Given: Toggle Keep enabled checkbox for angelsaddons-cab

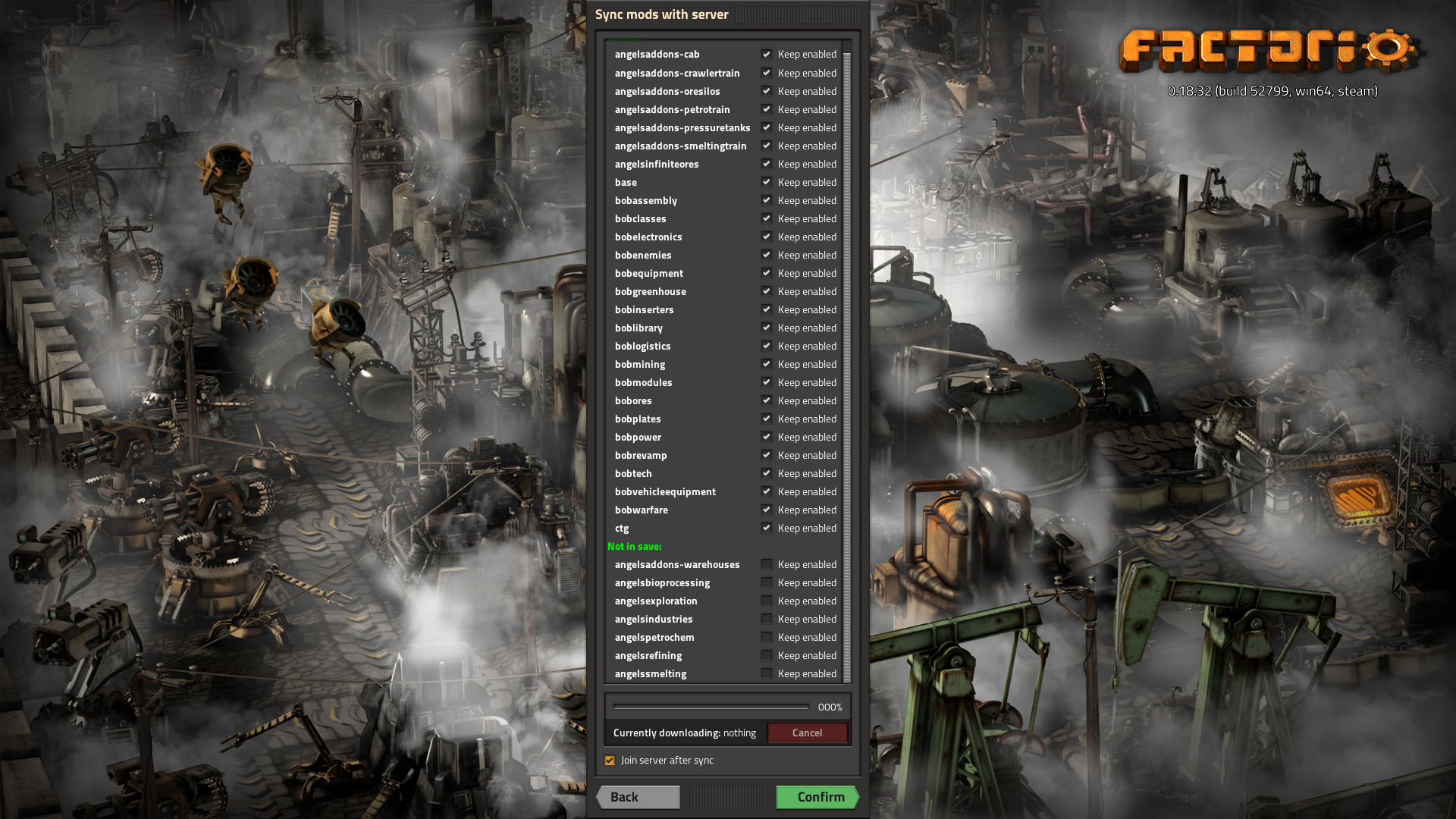Looking at the screenshot, I should (767, 55).
